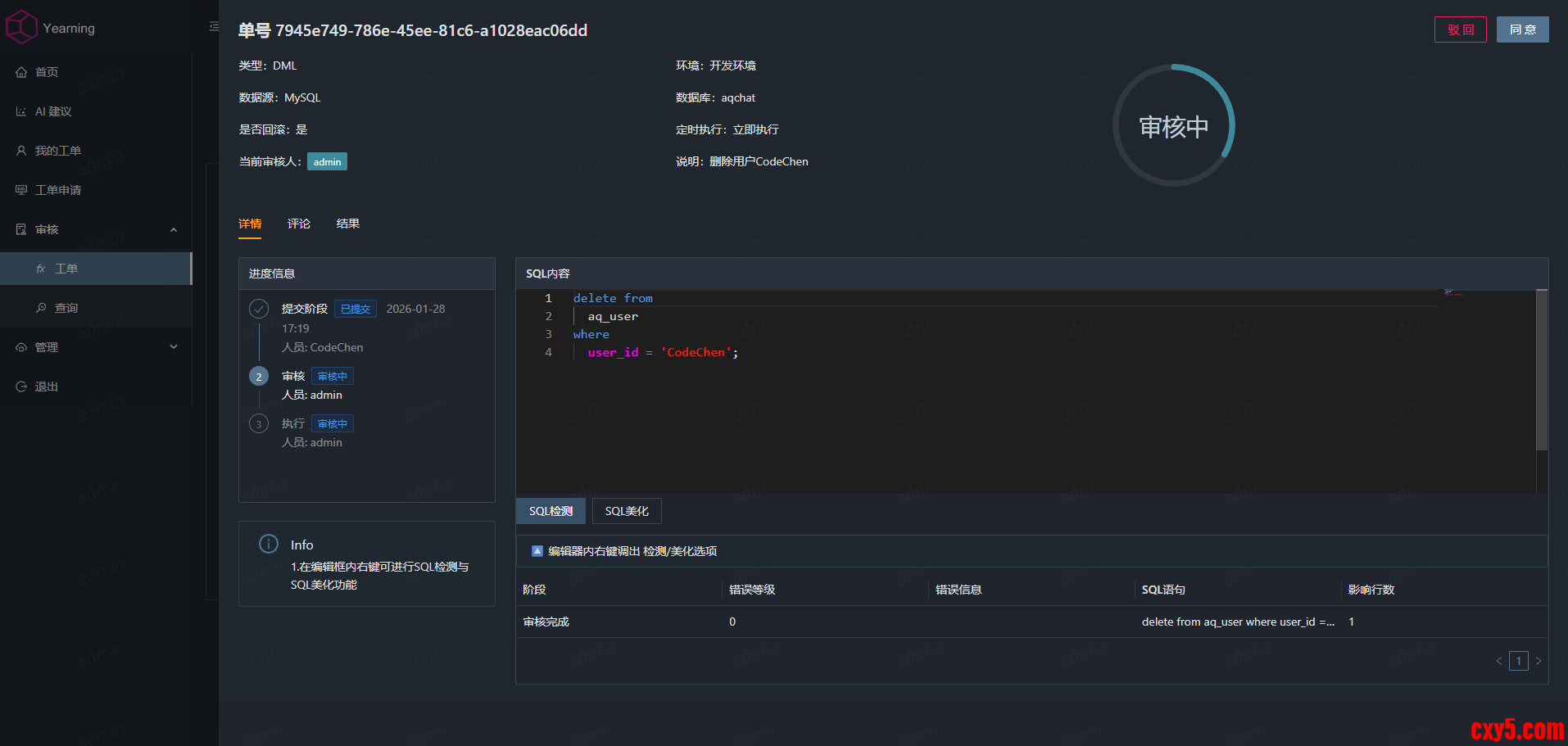
Task: Collapse the 审核 sidebar menu
Action: (x=173, y=229)
